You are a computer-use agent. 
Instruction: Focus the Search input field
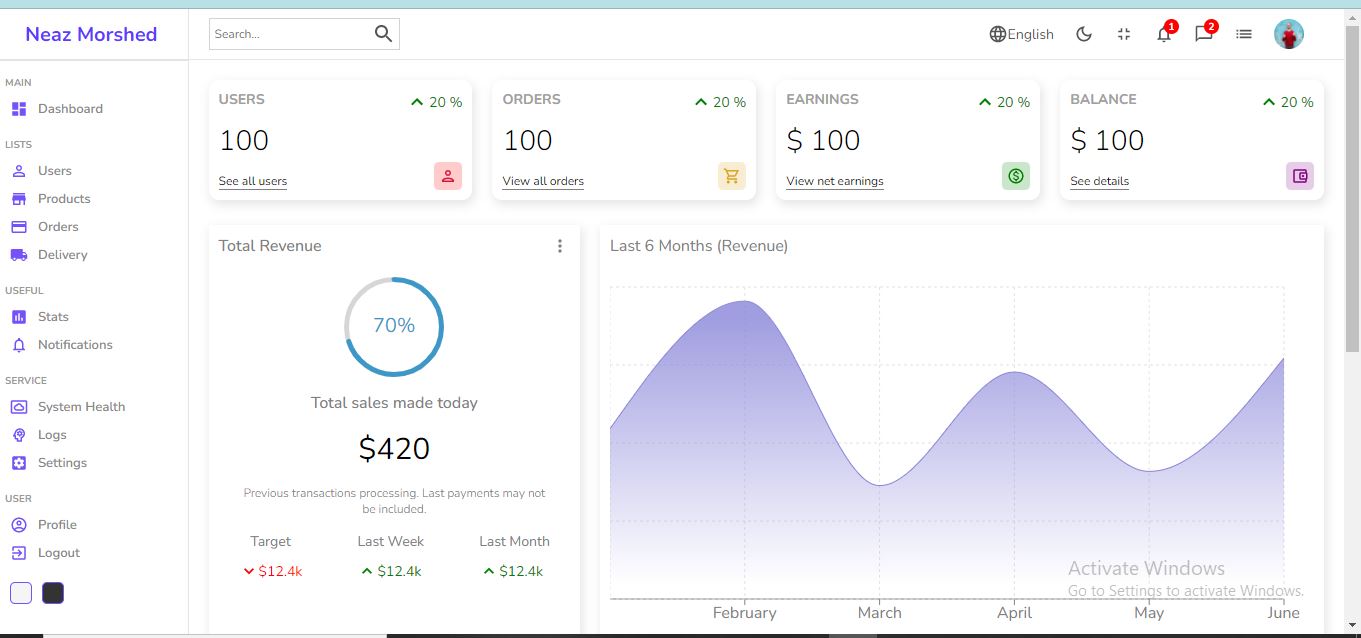(288, 34)
